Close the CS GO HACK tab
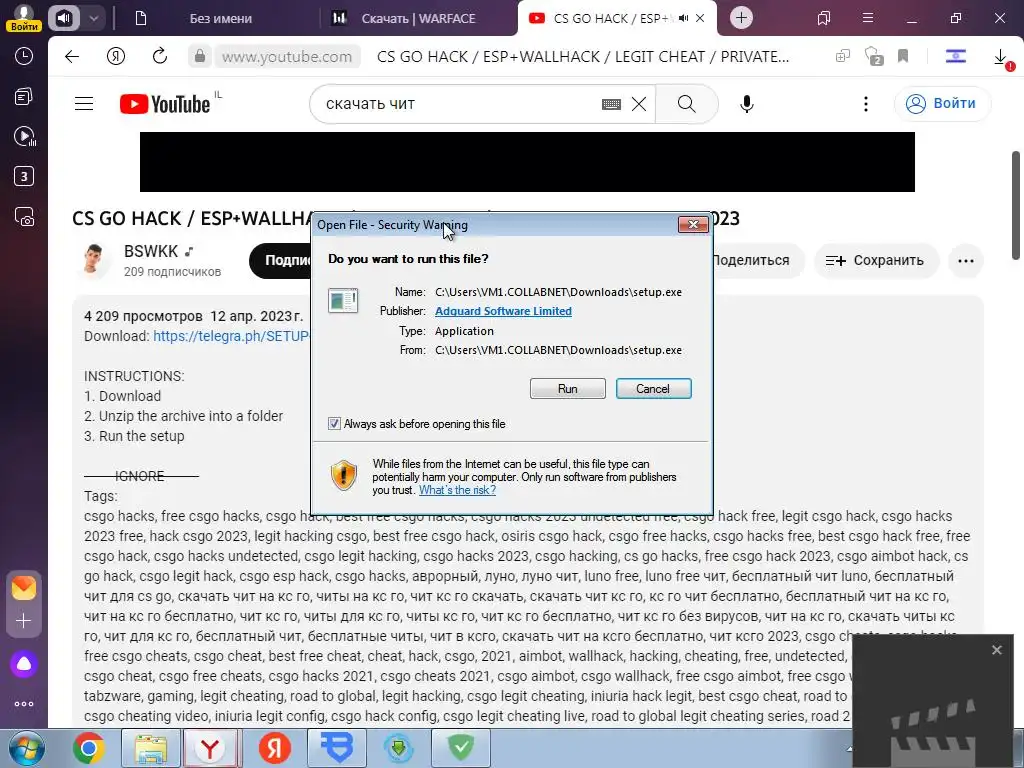Viewport: 1024px width, 768px height. [700, 18]
